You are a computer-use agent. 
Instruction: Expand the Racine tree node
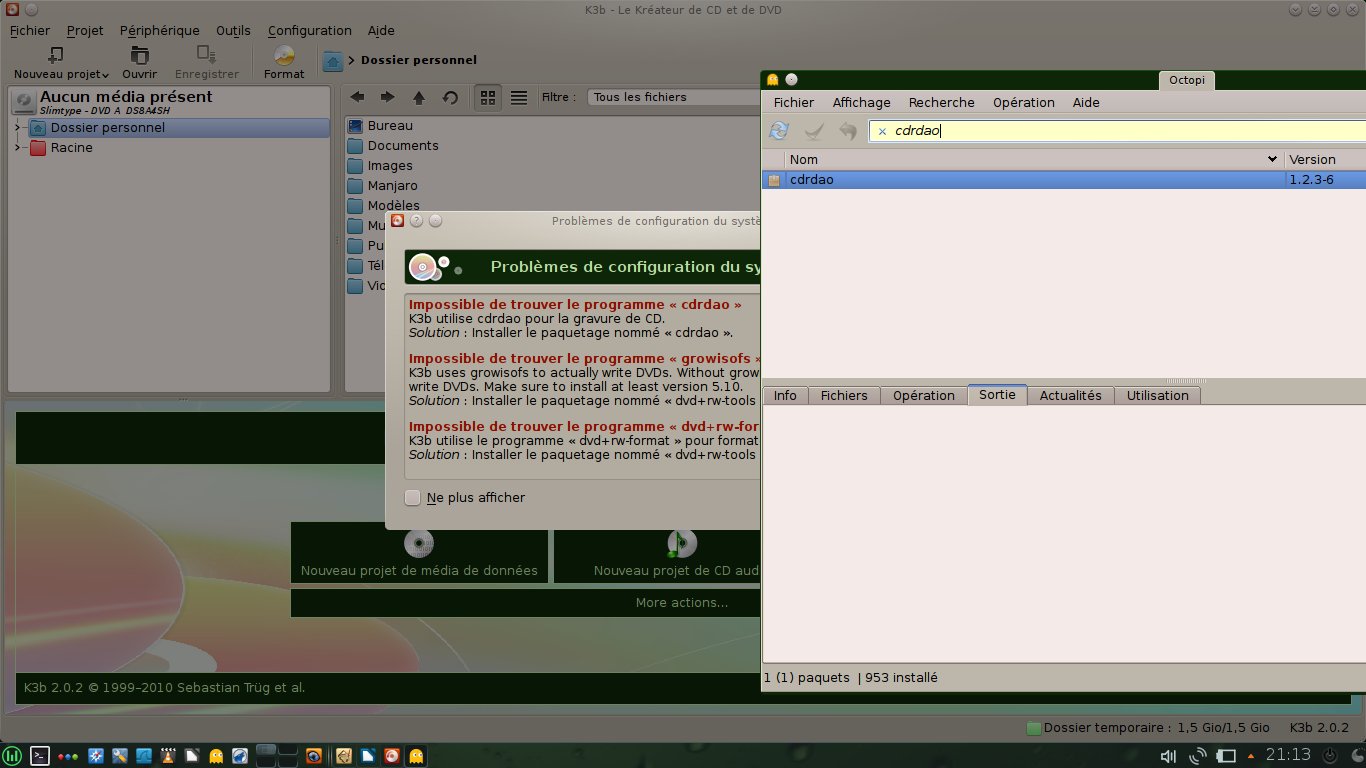[17, 147]
